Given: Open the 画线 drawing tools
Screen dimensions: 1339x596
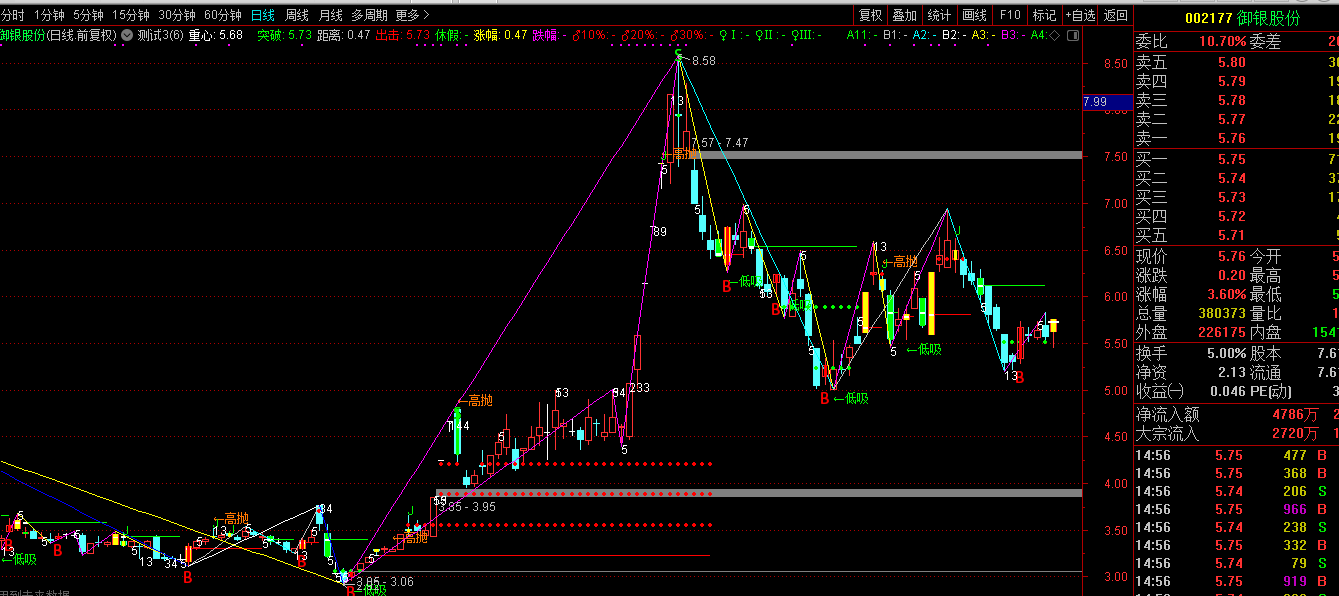Looking at the screenshot, I should (x=974, y=15).
